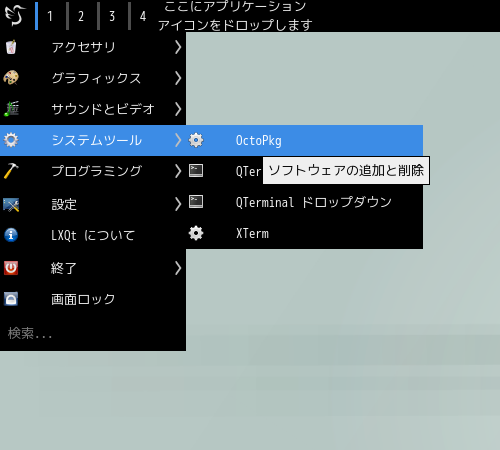The height and width of the screenshot is (450, 500).
Task: Click the 設定 tools icon
Action: pyautogui.click(x=11, y=204)
